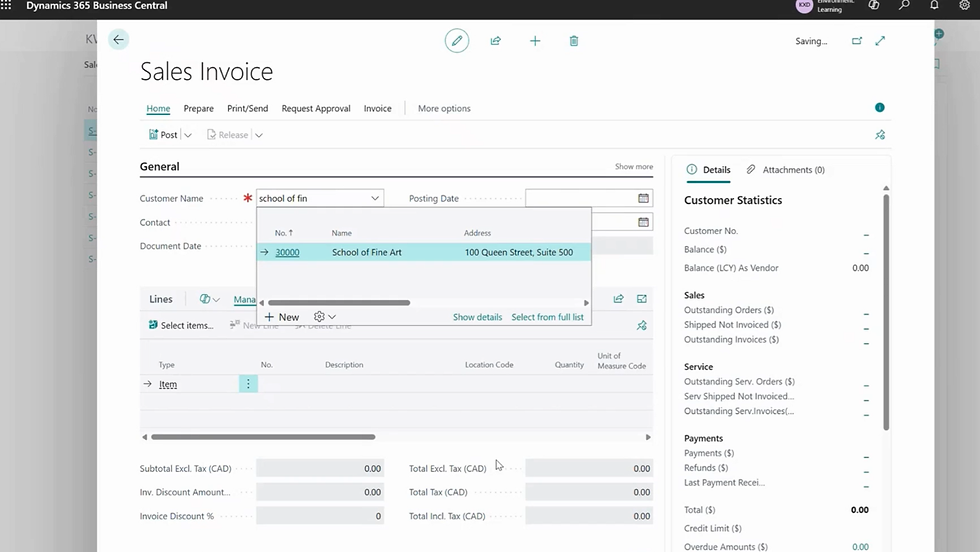Open the Copilot icon in the top bar
The height and width of the screenshot is (552, 980).
tap(874, 5)
